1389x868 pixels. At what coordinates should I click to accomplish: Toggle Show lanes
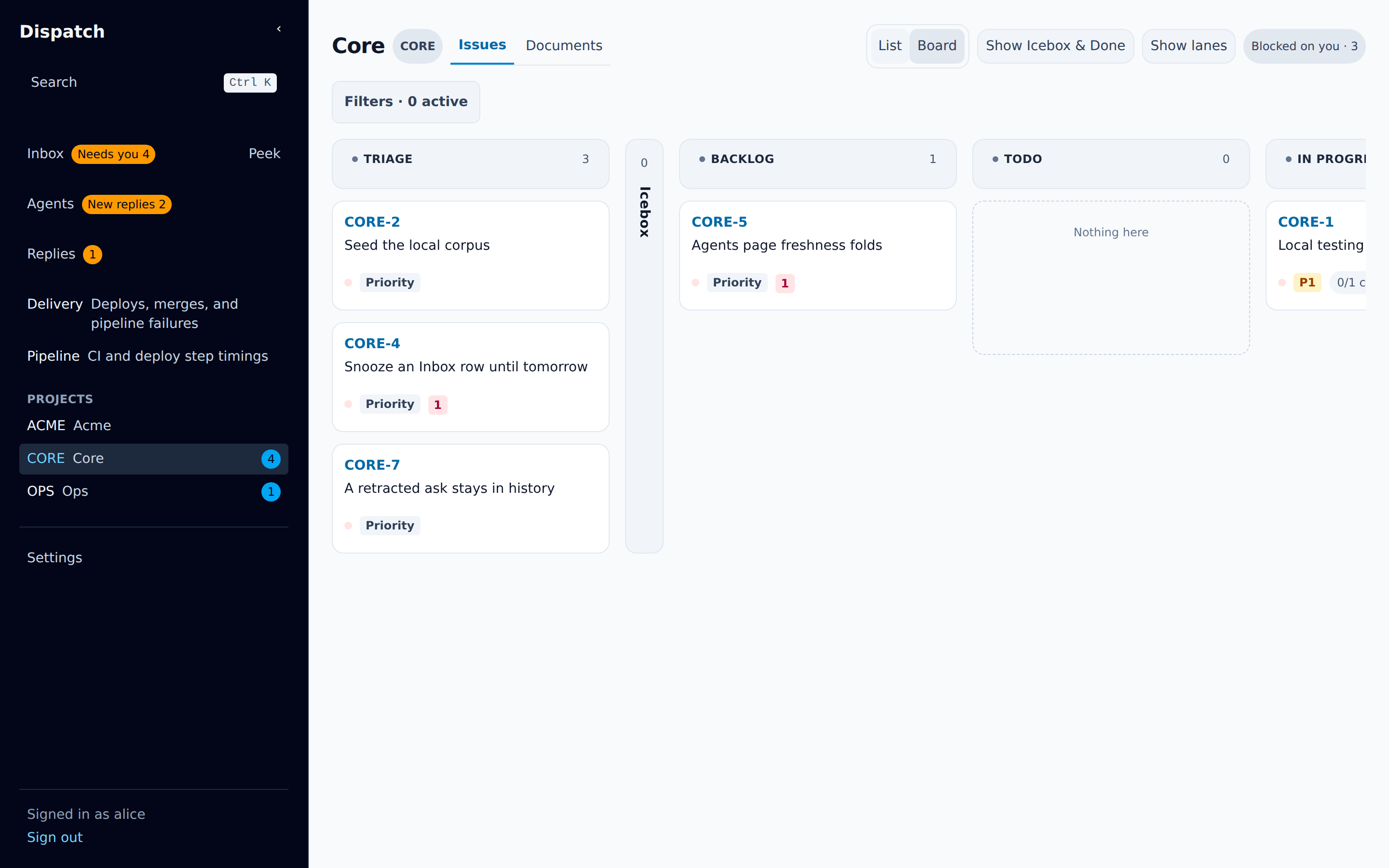coord(1188,46)
